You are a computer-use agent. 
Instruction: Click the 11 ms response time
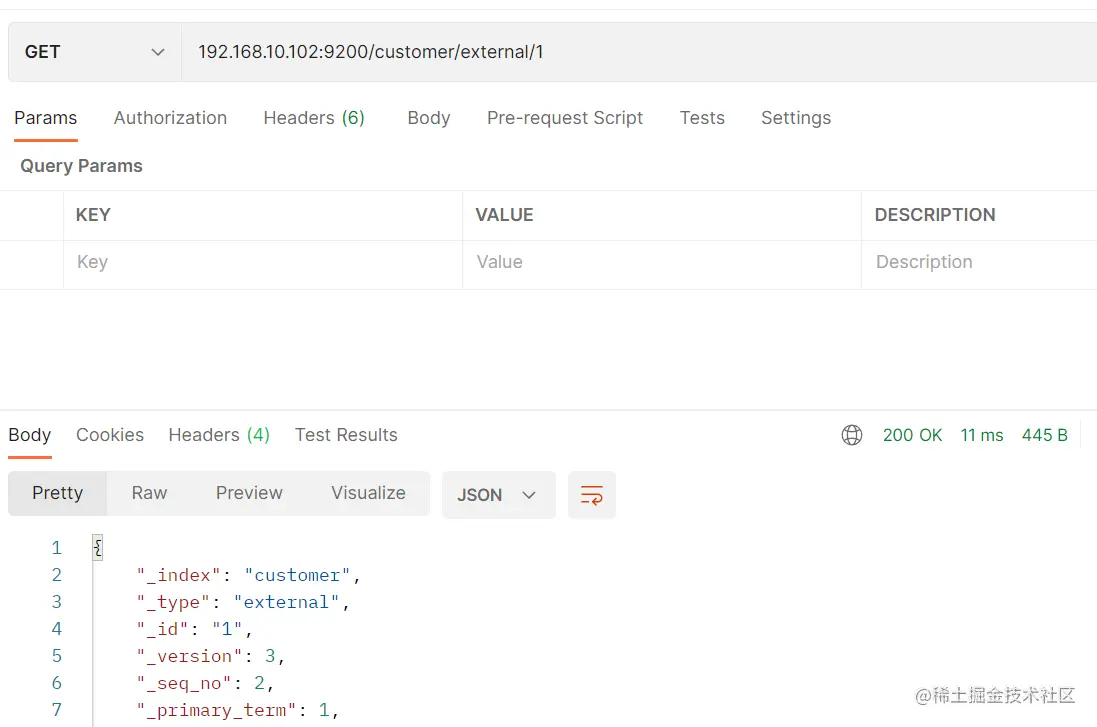tap(982, 435)
